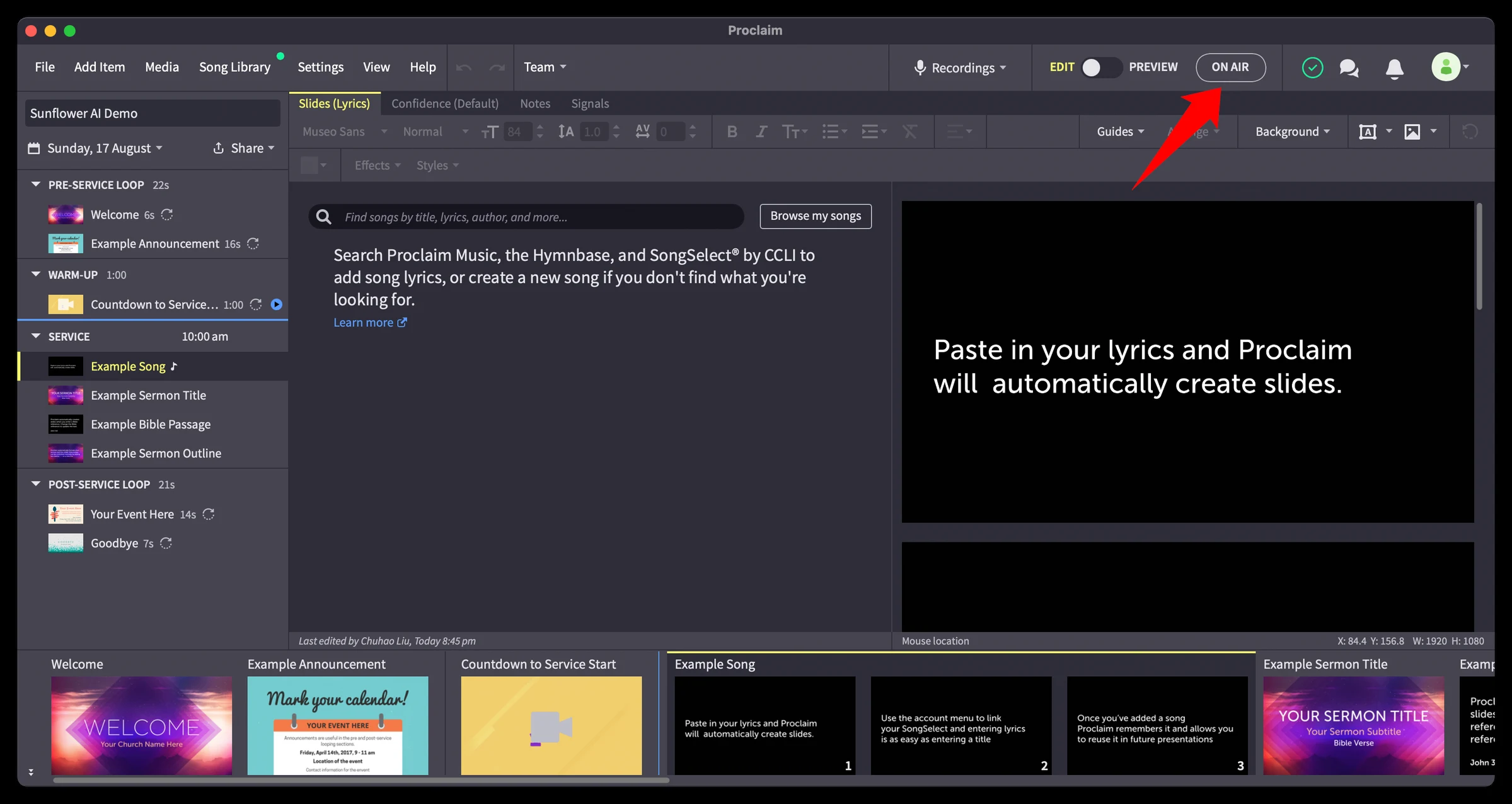Collapse the POST-SERVICE LOOP section
Image resolution: width=1512 pixels, height=804 pixels.
36,485
